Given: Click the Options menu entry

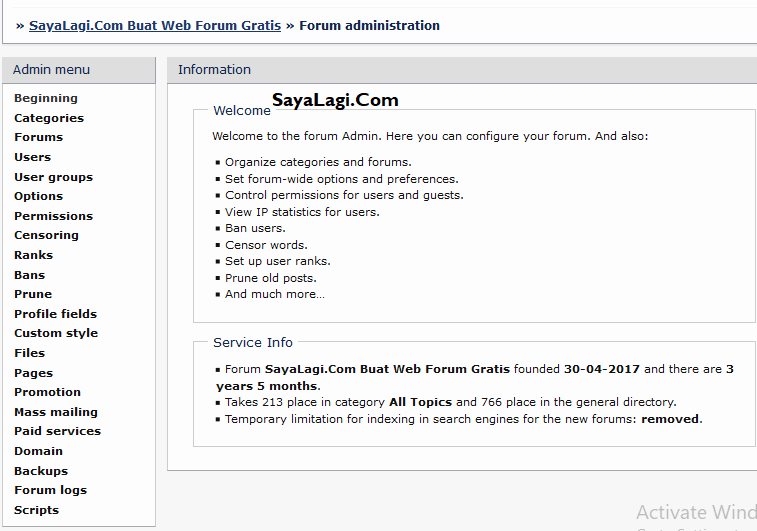Looking at the screenshot, I should point(38,196).
